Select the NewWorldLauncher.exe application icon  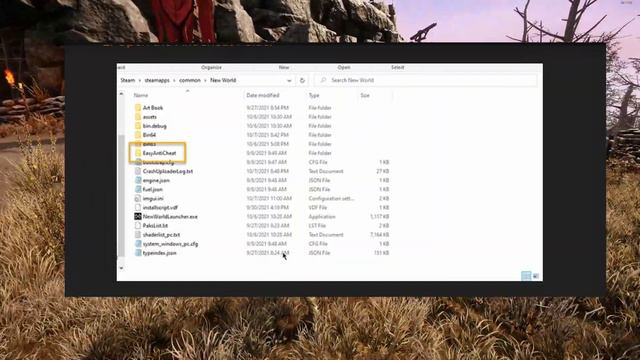(138, 216)
